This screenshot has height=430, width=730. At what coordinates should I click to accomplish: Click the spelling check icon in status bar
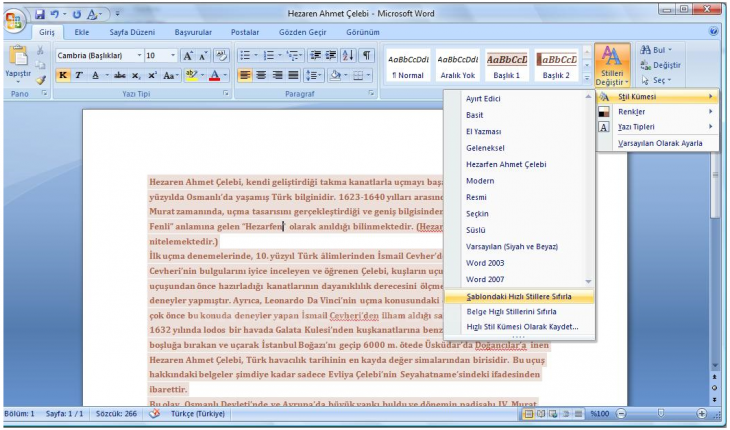pos(155,413)
